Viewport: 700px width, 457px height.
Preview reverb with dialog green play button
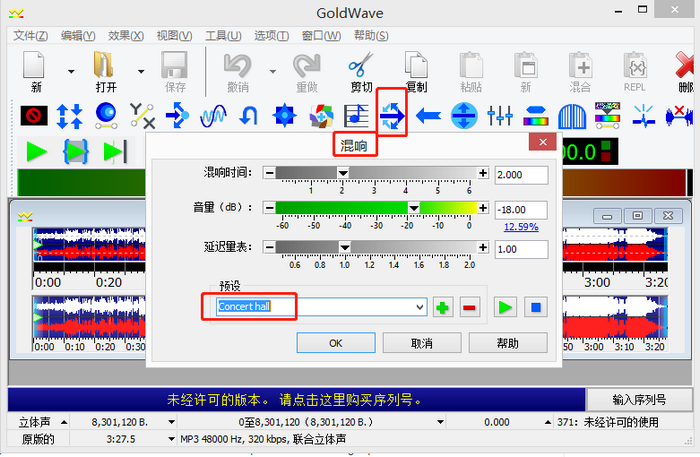click(x=505, y=307)
